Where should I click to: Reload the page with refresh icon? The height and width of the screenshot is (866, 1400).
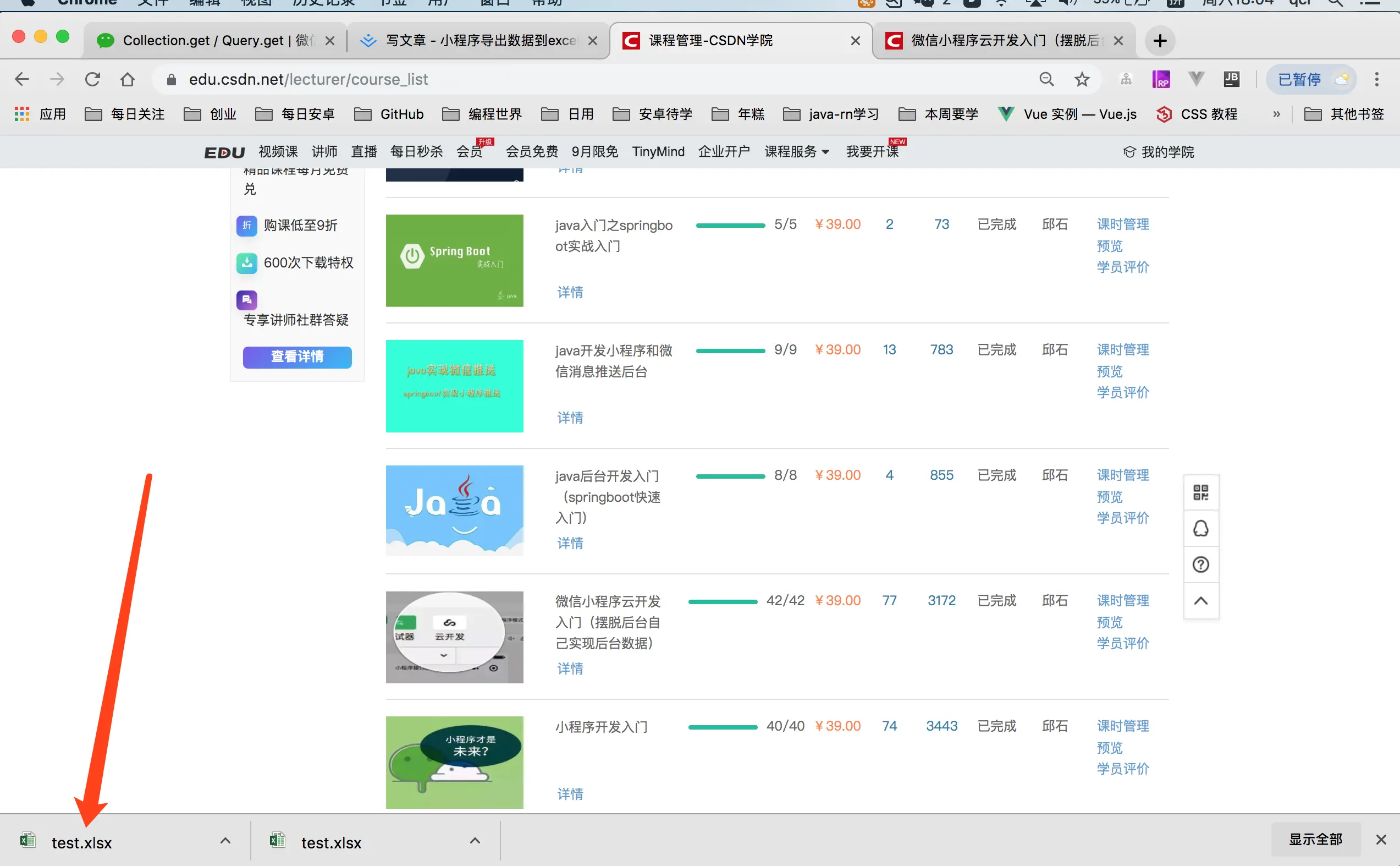[x=92, y=79]
